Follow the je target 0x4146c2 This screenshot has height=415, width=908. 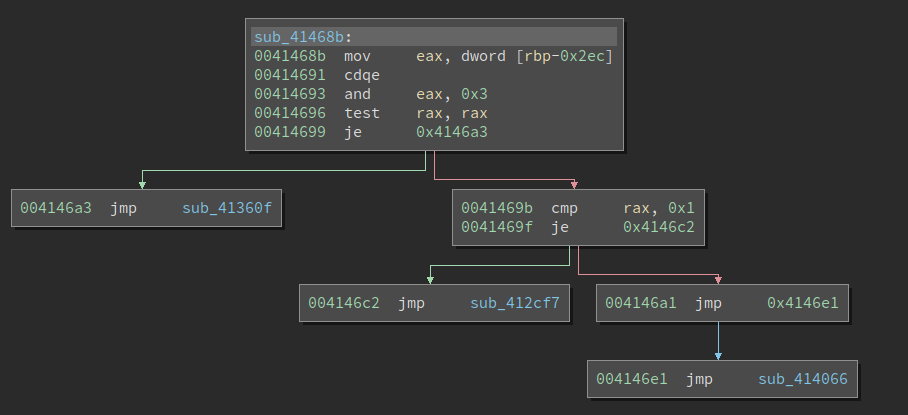658,227
